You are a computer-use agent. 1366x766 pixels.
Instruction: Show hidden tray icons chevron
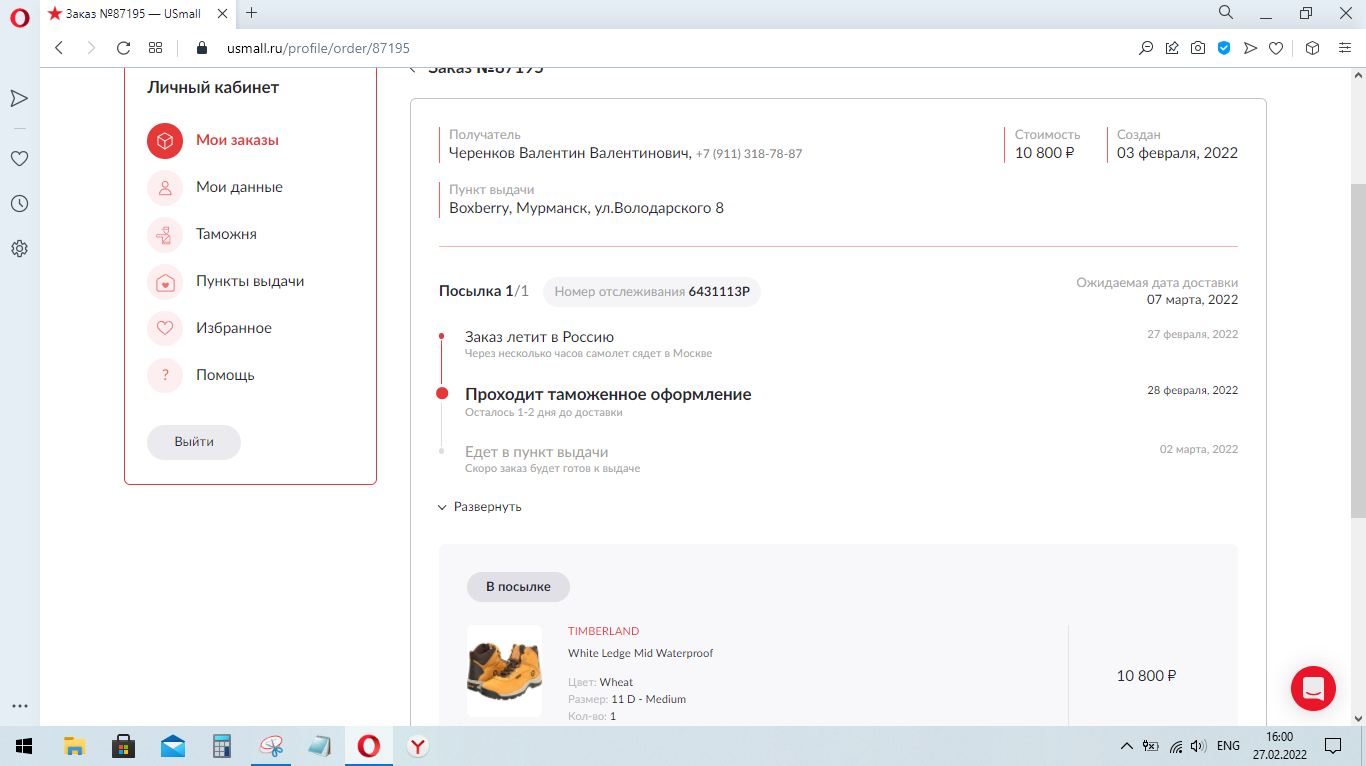1127,746
